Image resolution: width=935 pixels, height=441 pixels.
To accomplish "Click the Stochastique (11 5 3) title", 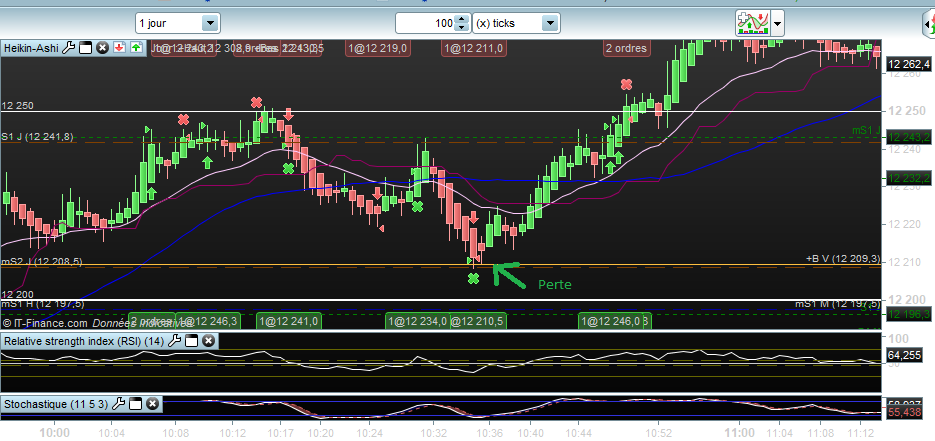I will (x=56, y=404).
